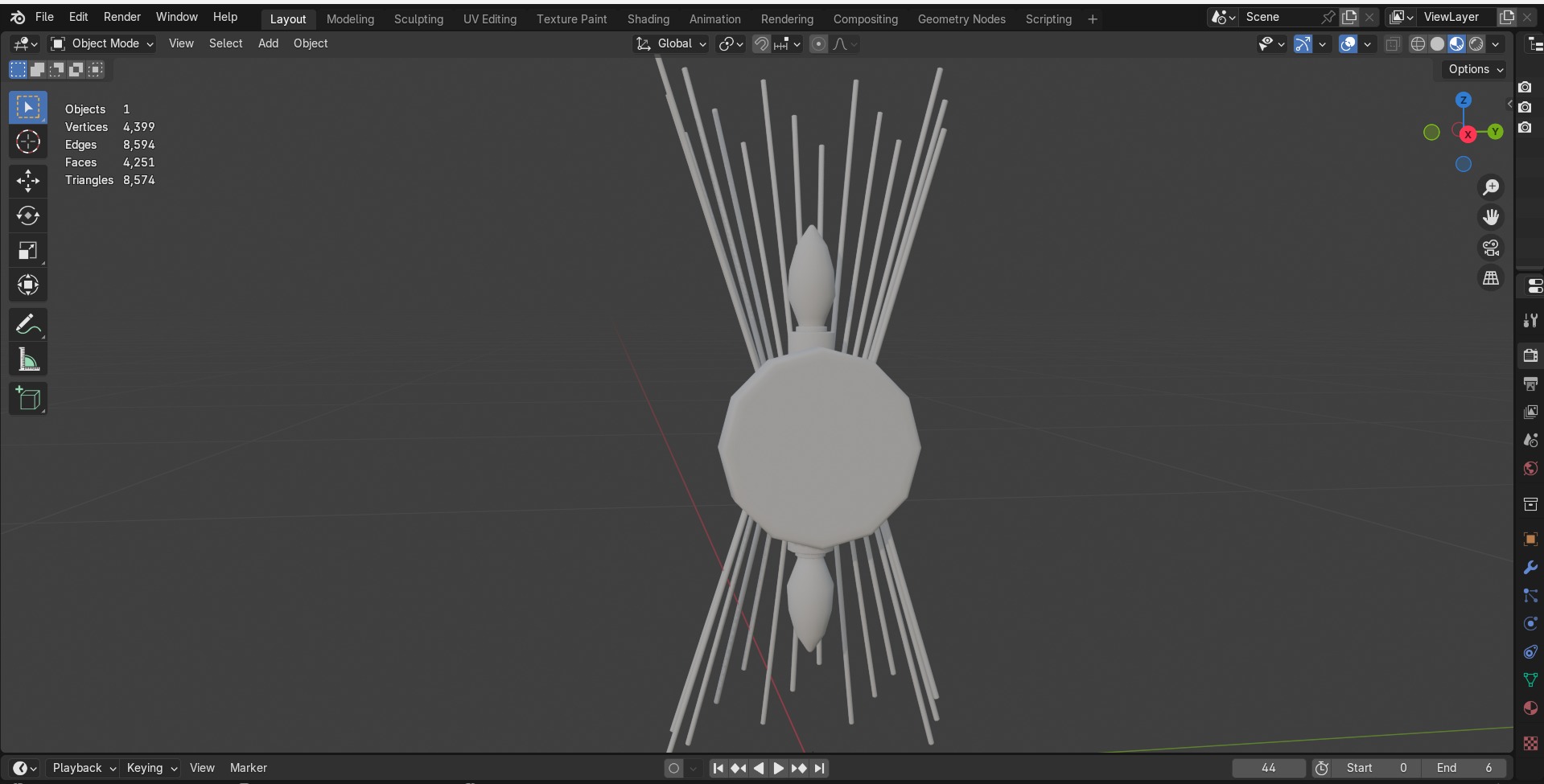Open the Texture properties tab
Image resolution: width=1544 pixels, height=784 pixels.
(x=1530, y=743)
